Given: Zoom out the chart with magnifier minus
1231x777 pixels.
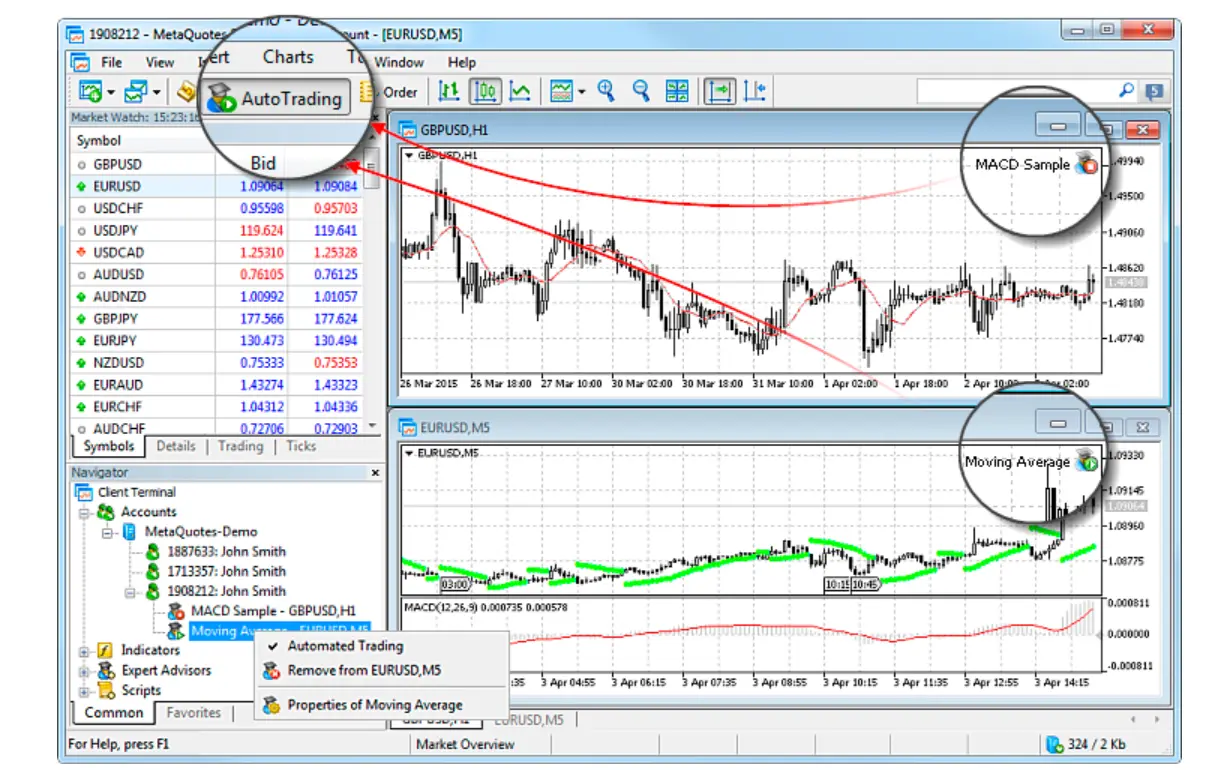Looking at the screenshot, I should pos(641,92).
